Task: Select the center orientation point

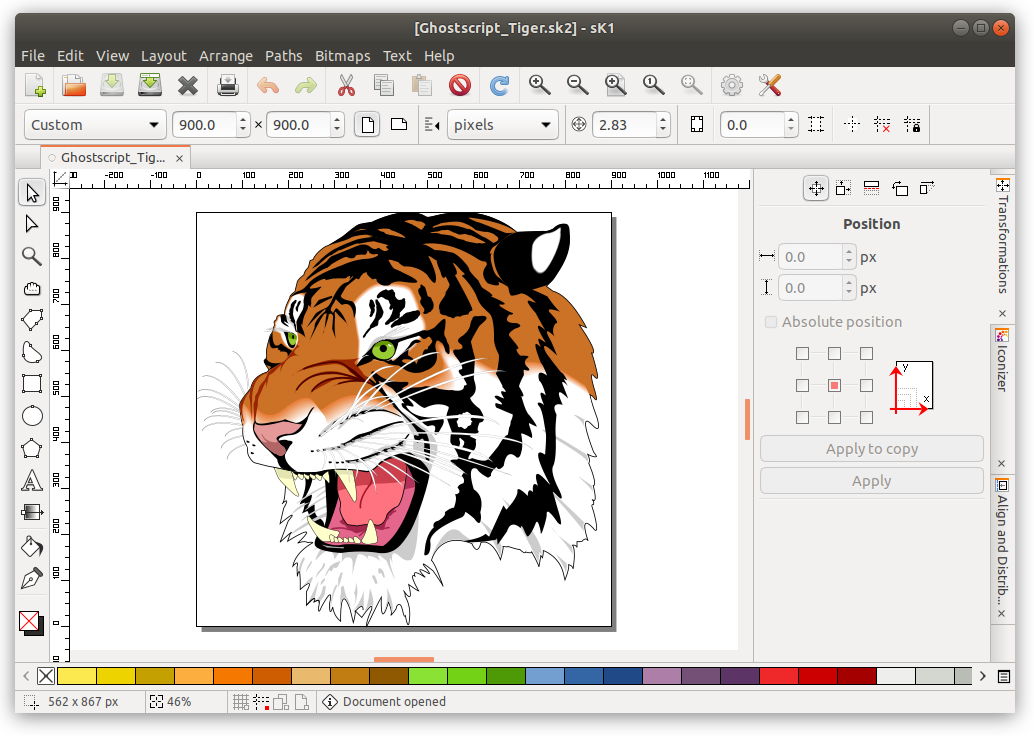Action: coord(834,385)
